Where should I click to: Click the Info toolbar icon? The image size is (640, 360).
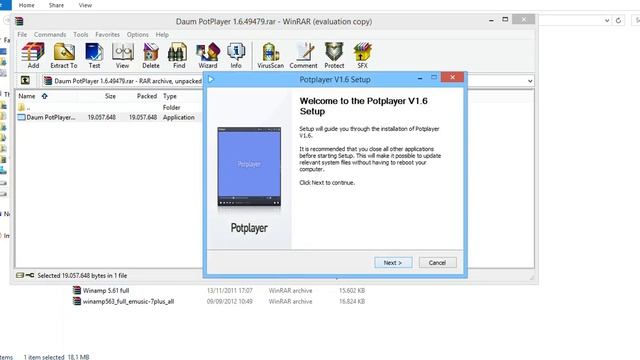tap(236, 56)
